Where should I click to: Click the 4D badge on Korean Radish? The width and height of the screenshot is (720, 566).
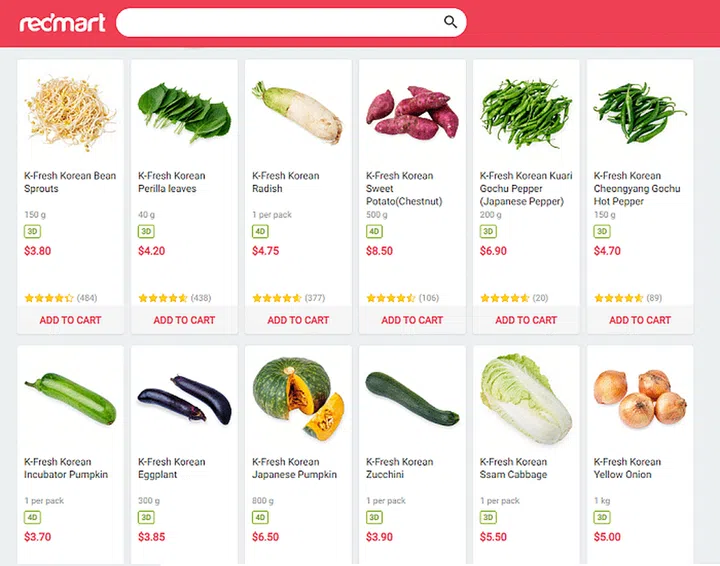pos(261,231)
